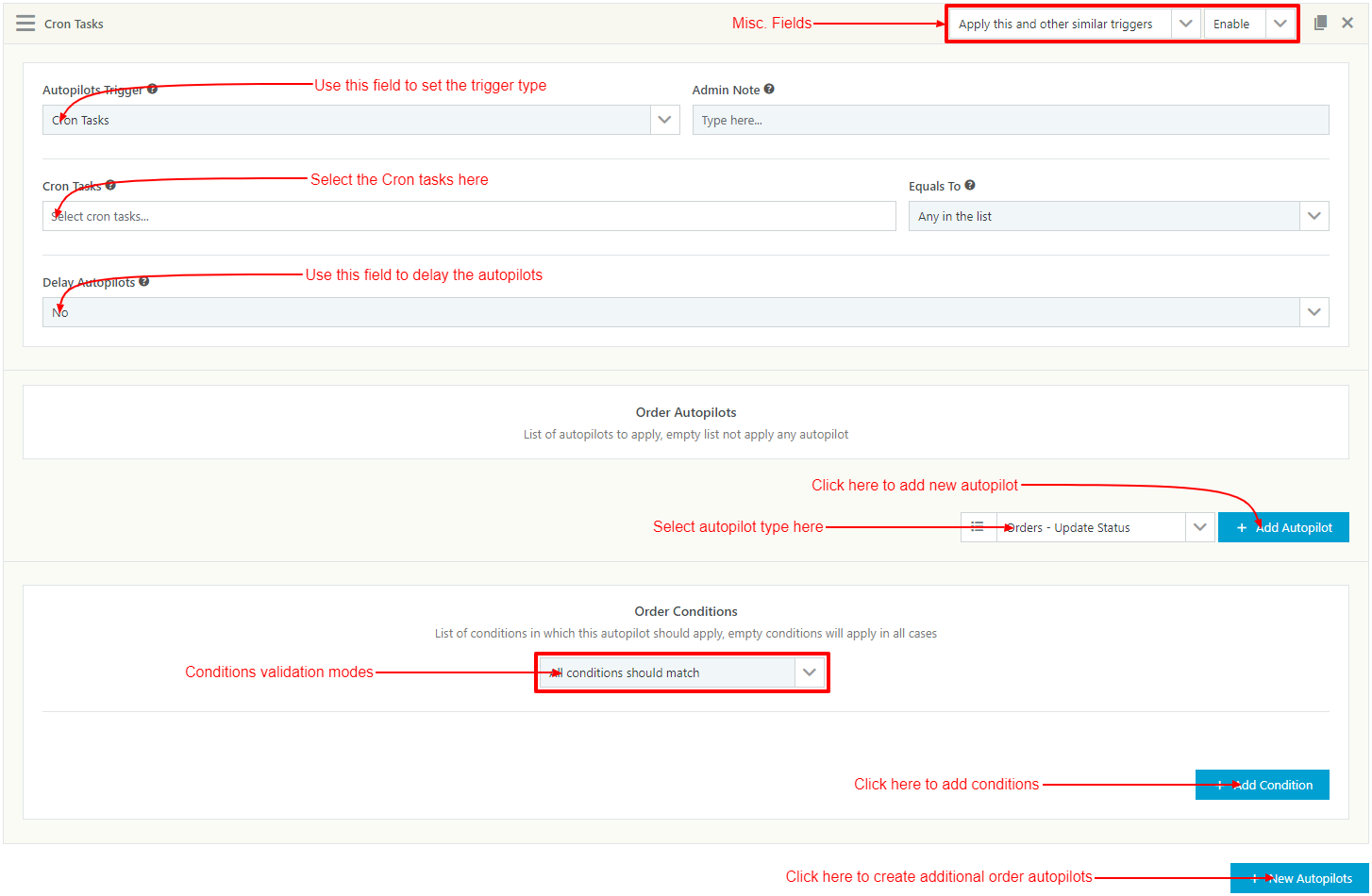Open the 'Orders - Update Status' autopilot type dropdown

(1105, 527)
